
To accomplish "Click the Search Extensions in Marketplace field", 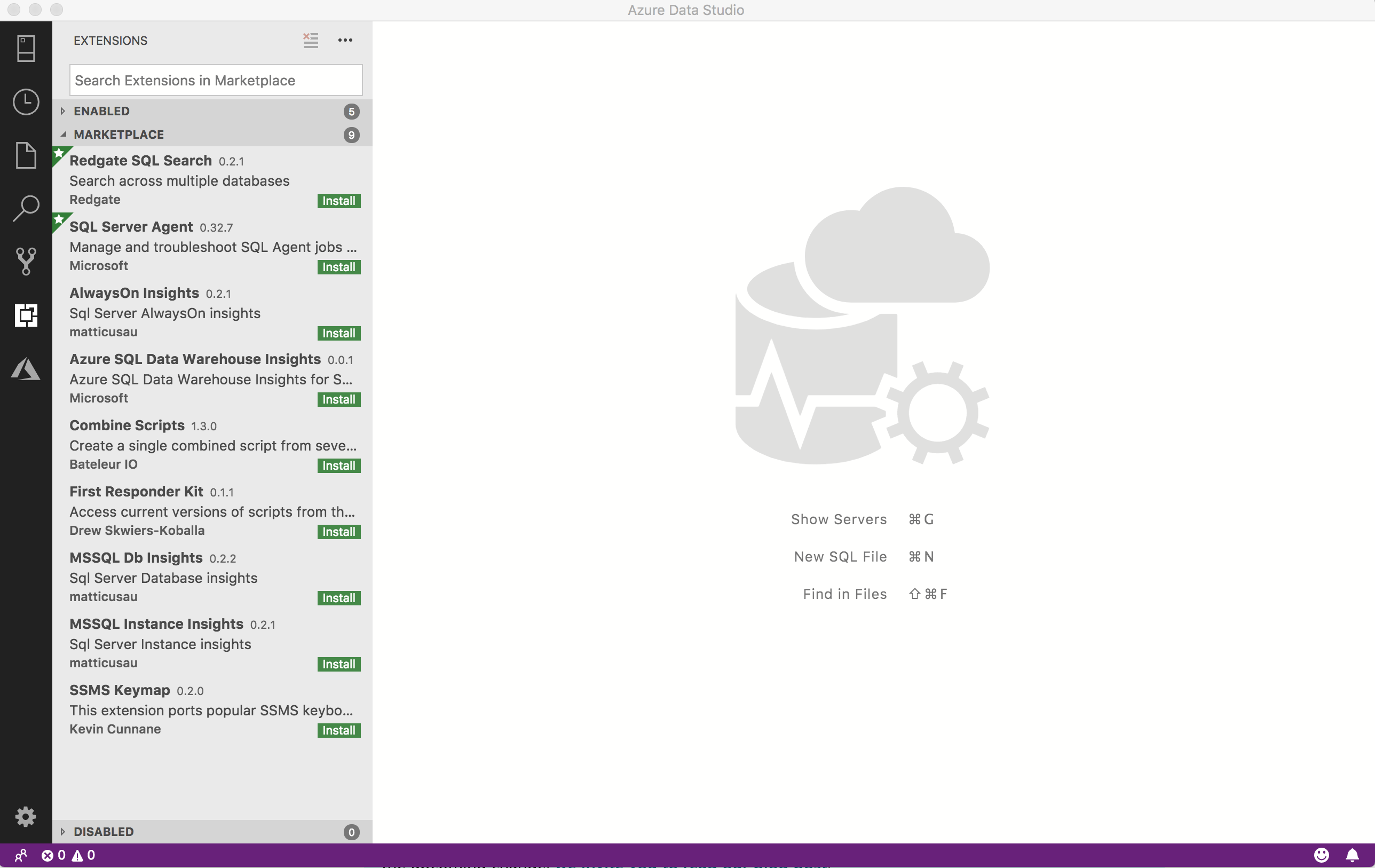I will pyautogui.click(x=216, y=80).
